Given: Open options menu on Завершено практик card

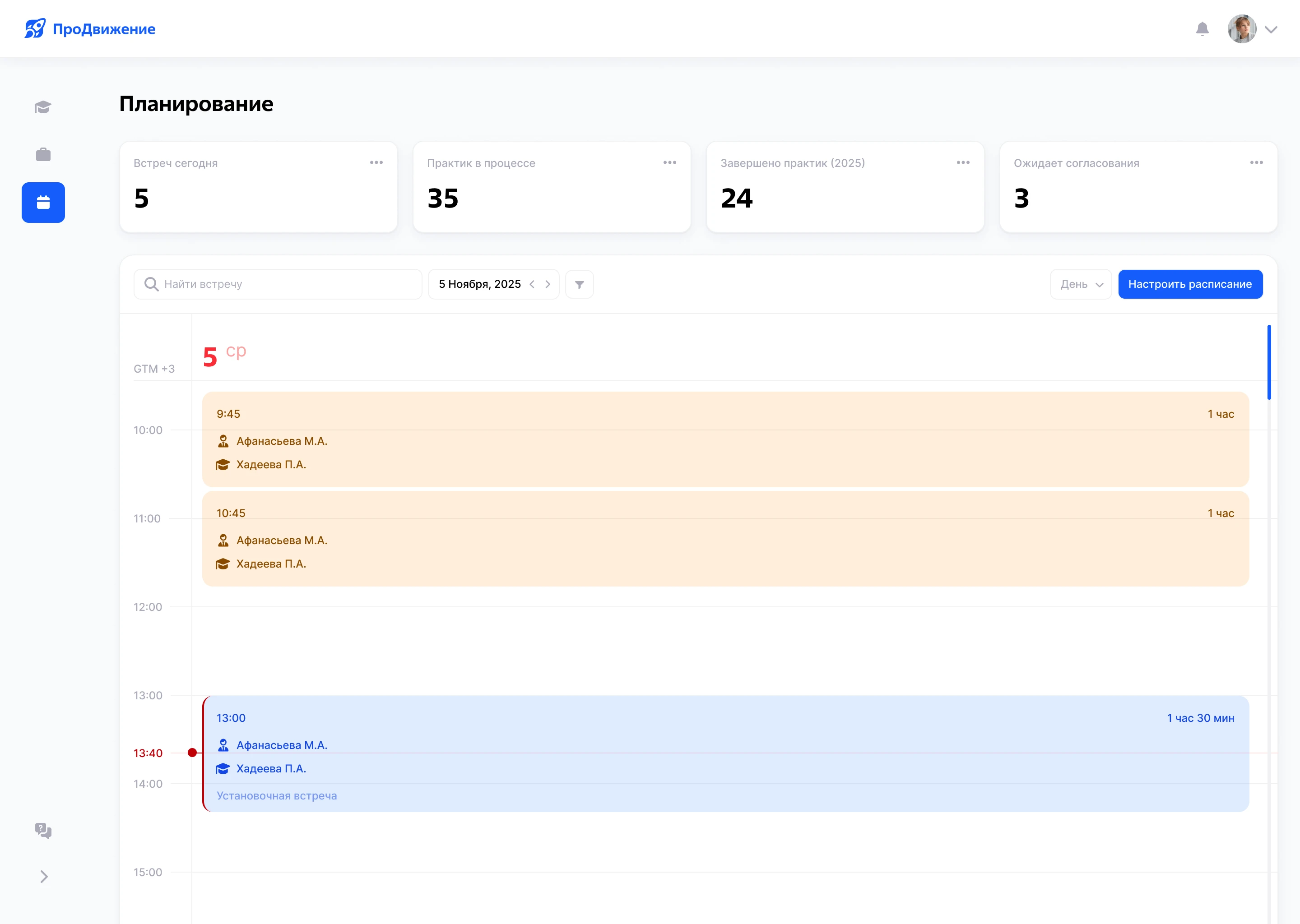Looking at the screenshot, I should 963,163.
